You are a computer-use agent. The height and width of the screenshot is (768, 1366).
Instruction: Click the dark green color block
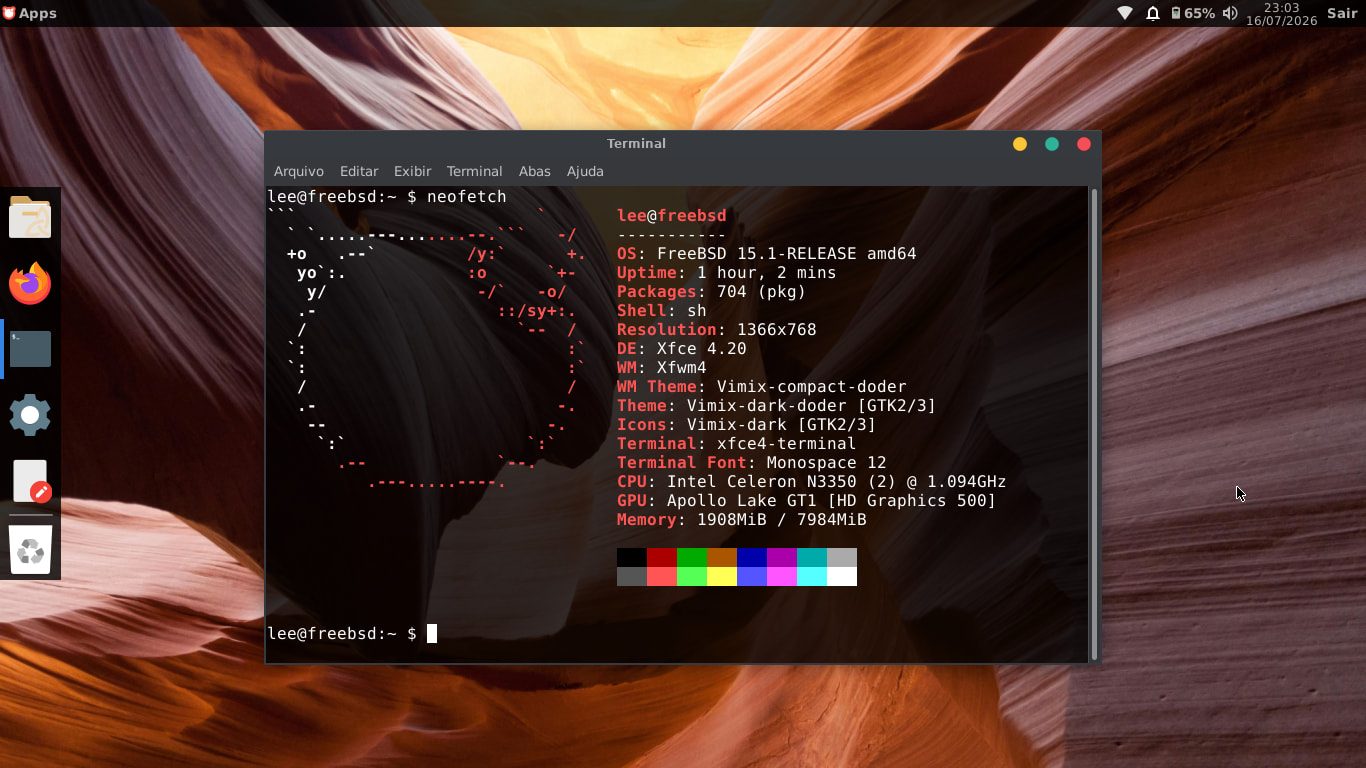pos(692,557)
